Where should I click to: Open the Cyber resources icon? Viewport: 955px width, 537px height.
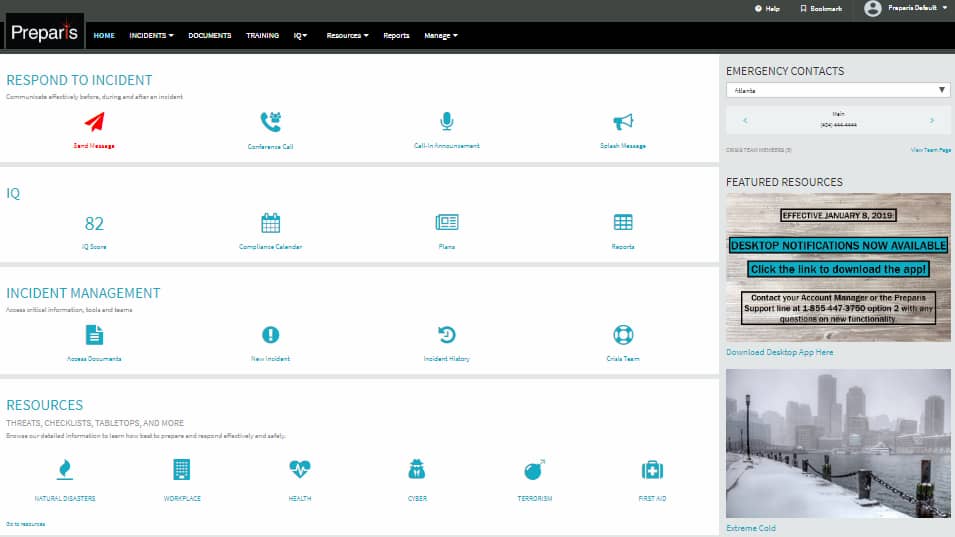pos(417,470)
